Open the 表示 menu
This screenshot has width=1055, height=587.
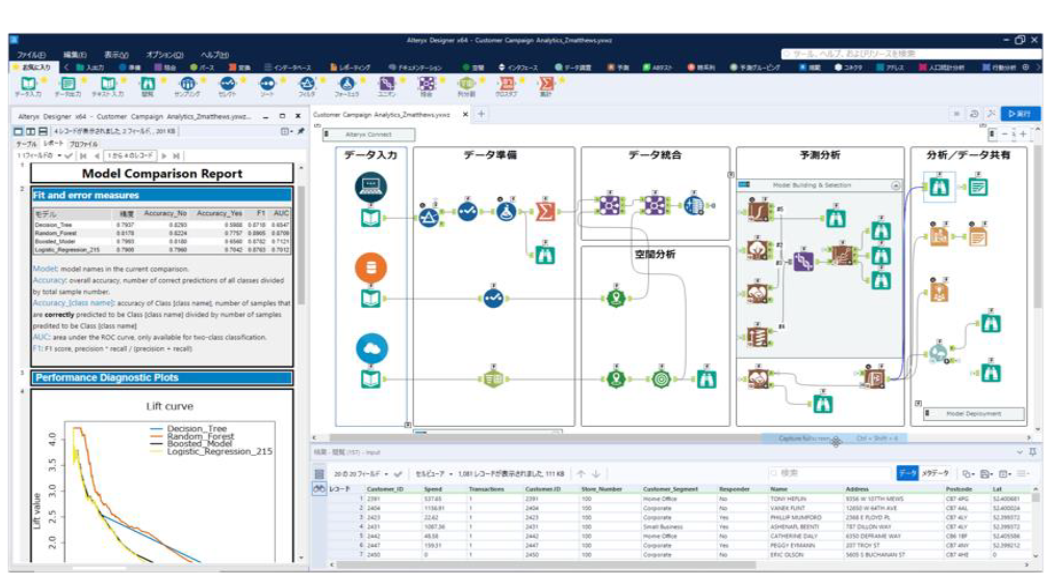(x=116, y=55)
